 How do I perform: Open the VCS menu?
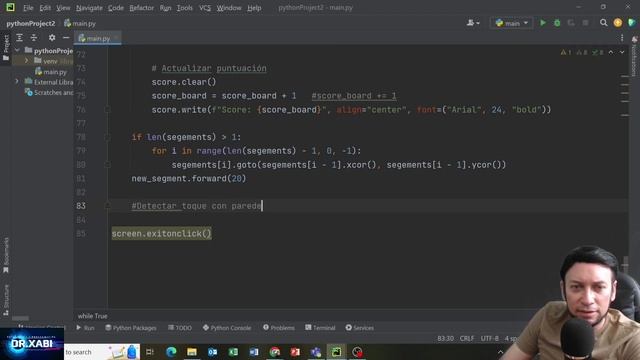[204, 8]
